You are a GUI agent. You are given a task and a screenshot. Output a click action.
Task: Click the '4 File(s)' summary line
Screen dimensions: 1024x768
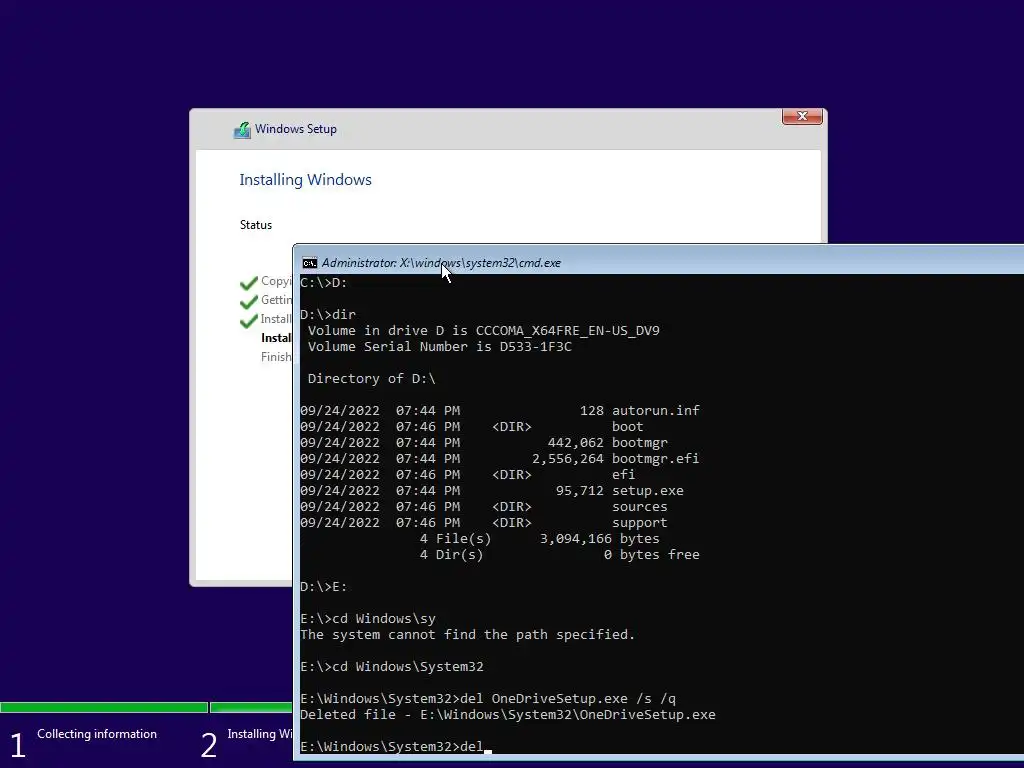(539, 539)
